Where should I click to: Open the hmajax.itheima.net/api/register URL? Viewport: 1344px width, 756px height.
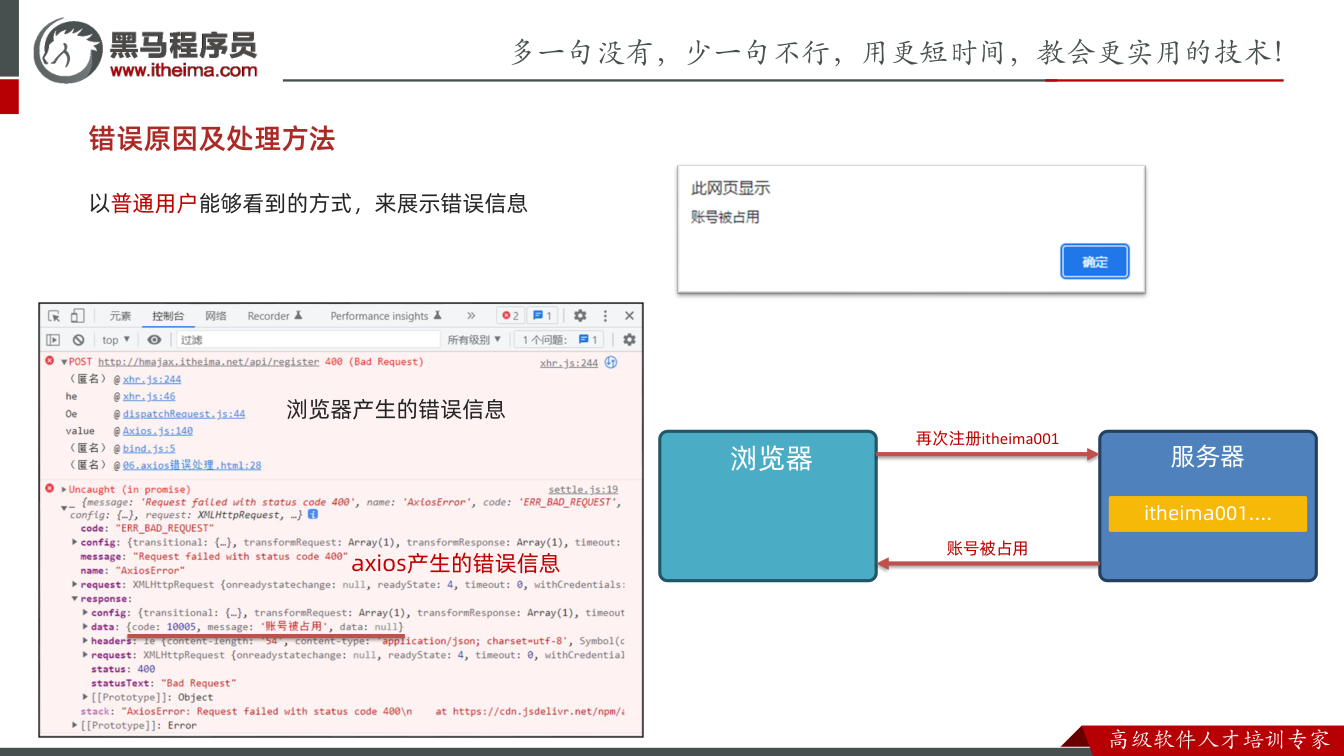click(209, 362)
